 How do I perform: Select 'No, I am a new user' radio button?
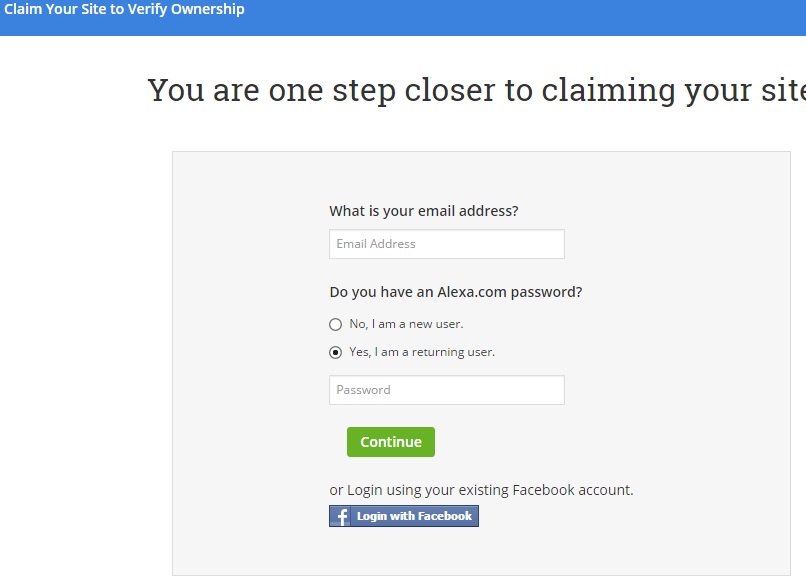(336, 324)
